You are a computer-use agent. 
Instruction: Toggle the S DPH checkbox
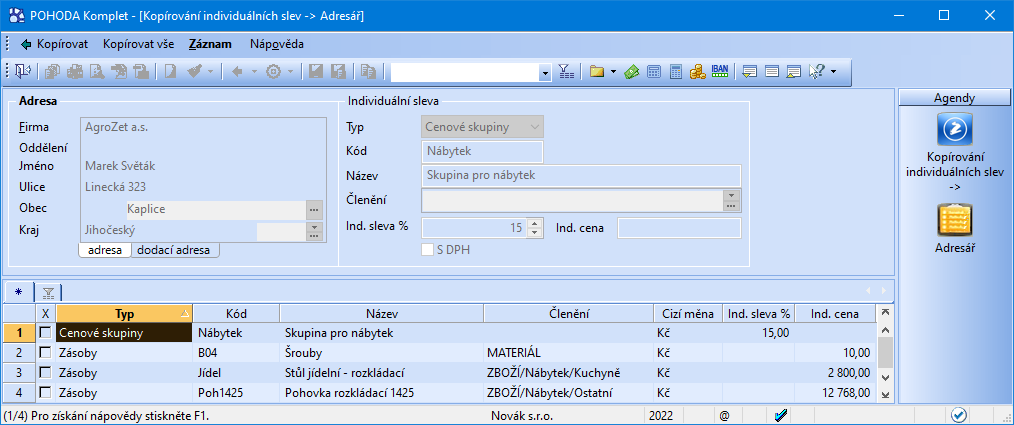pos(427,249)
